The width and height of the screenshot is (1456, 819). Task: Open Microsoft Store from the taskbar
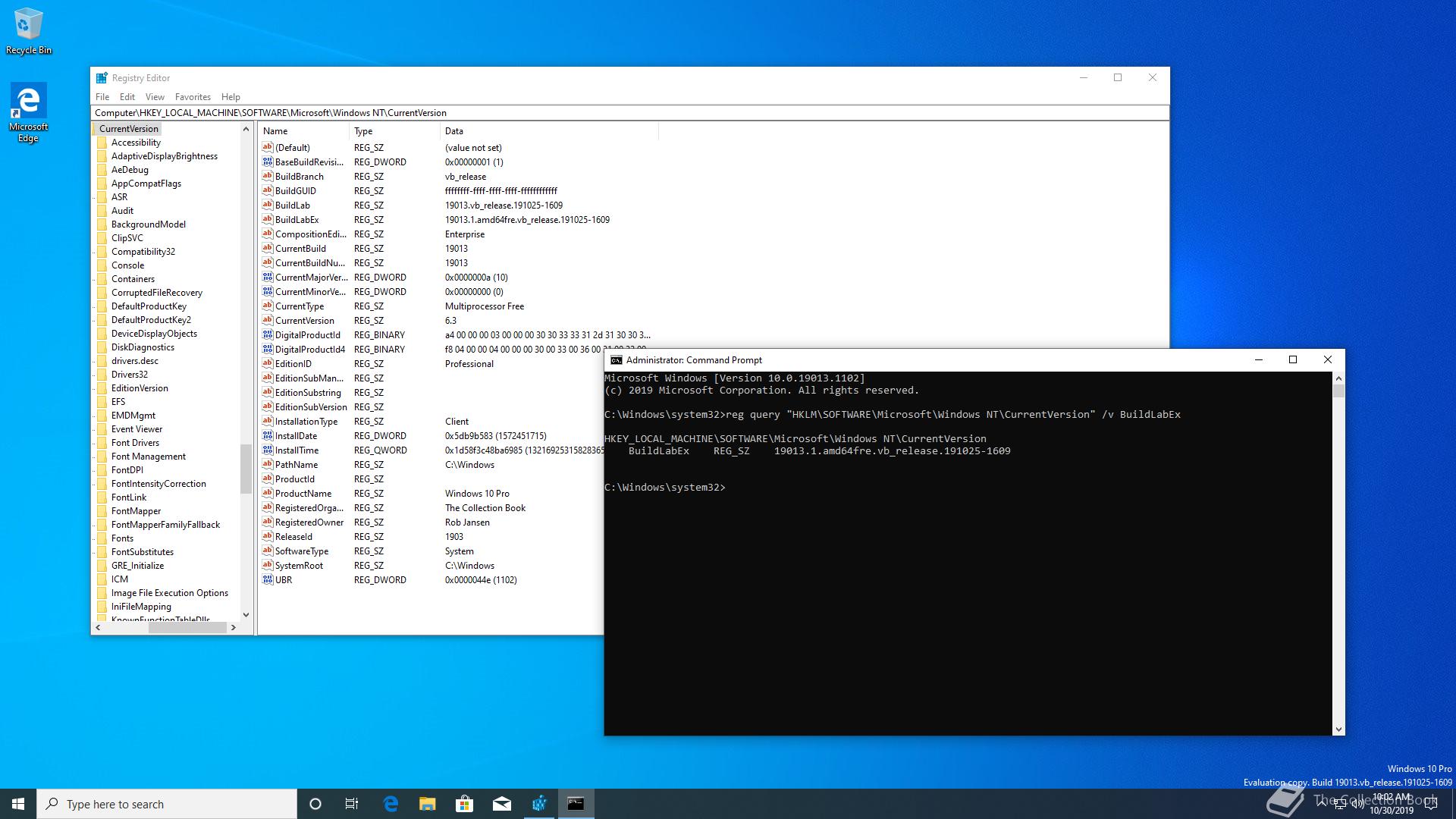(465, 803)
